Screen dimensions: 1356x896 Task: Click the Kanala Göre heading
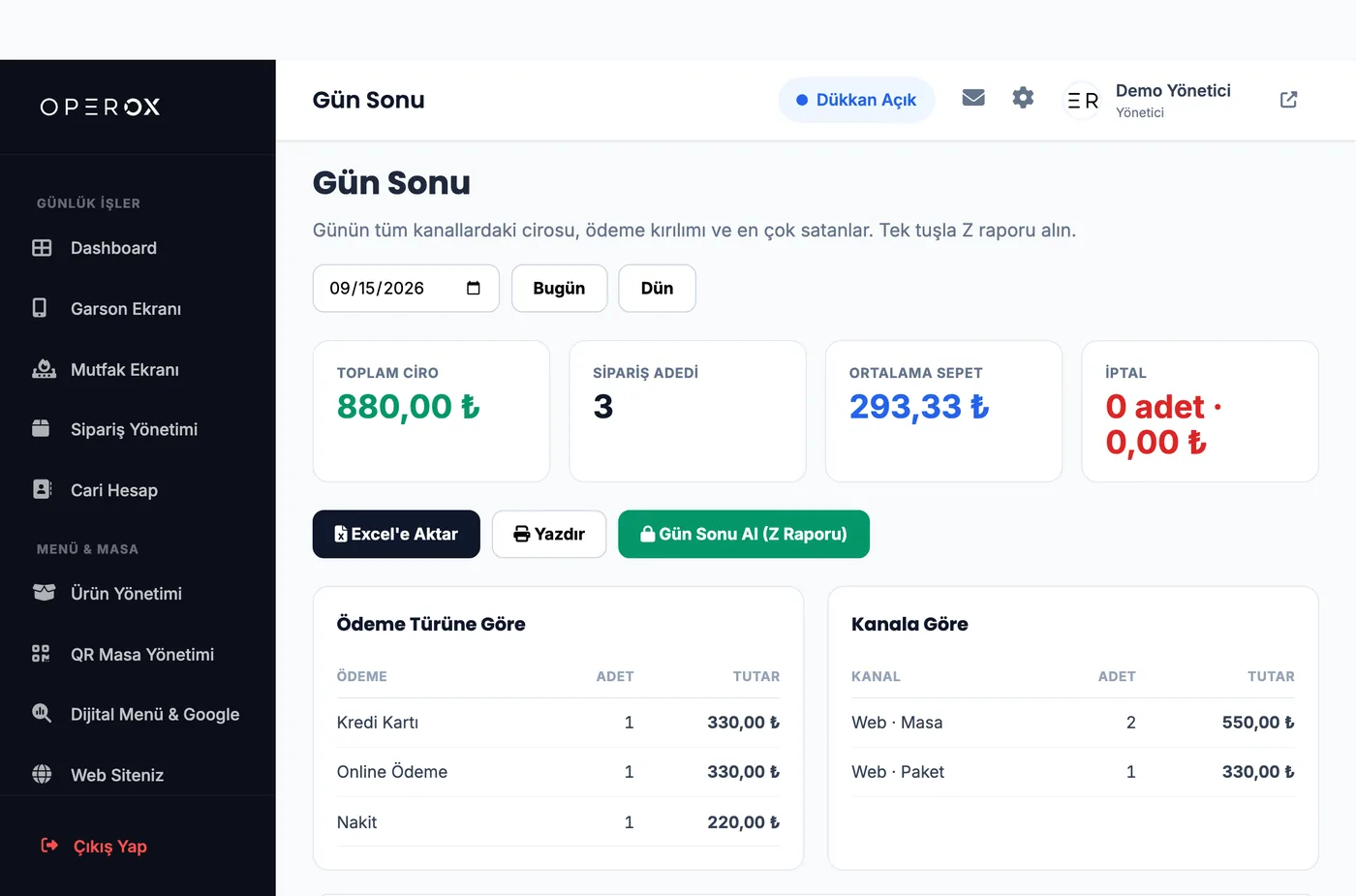pos(909,624)
